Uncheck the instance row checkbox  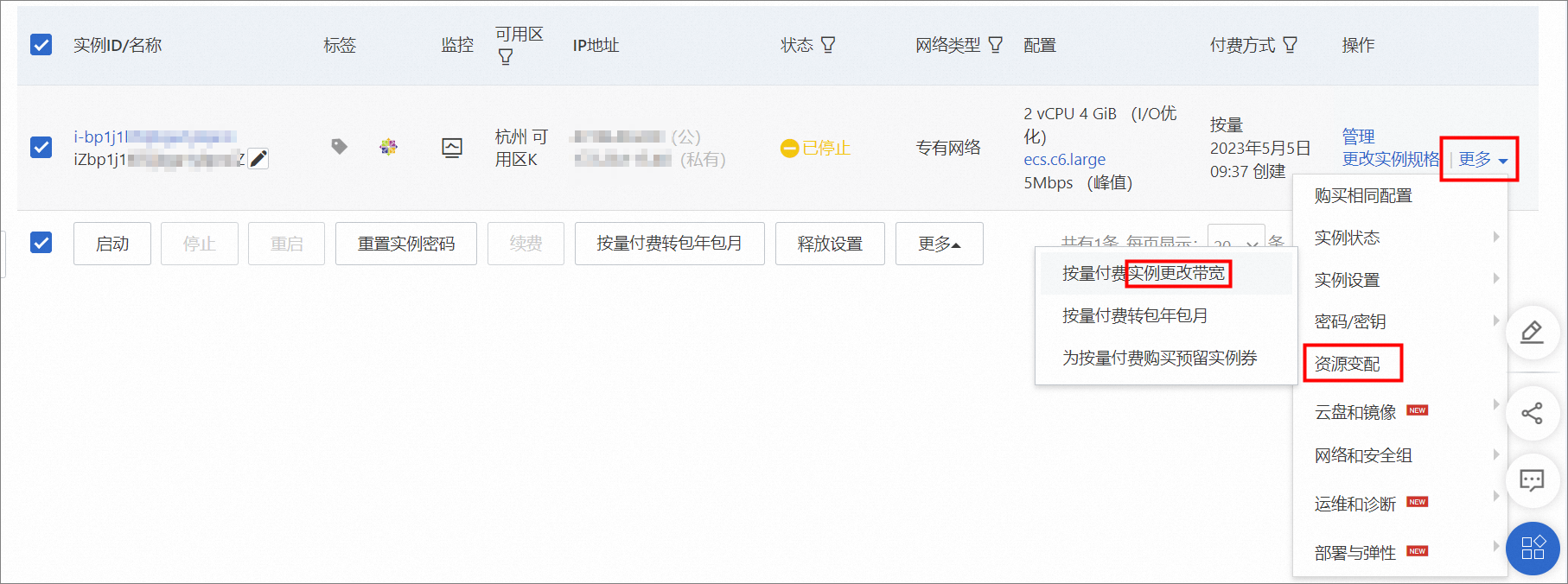click(x=41, y=148)
